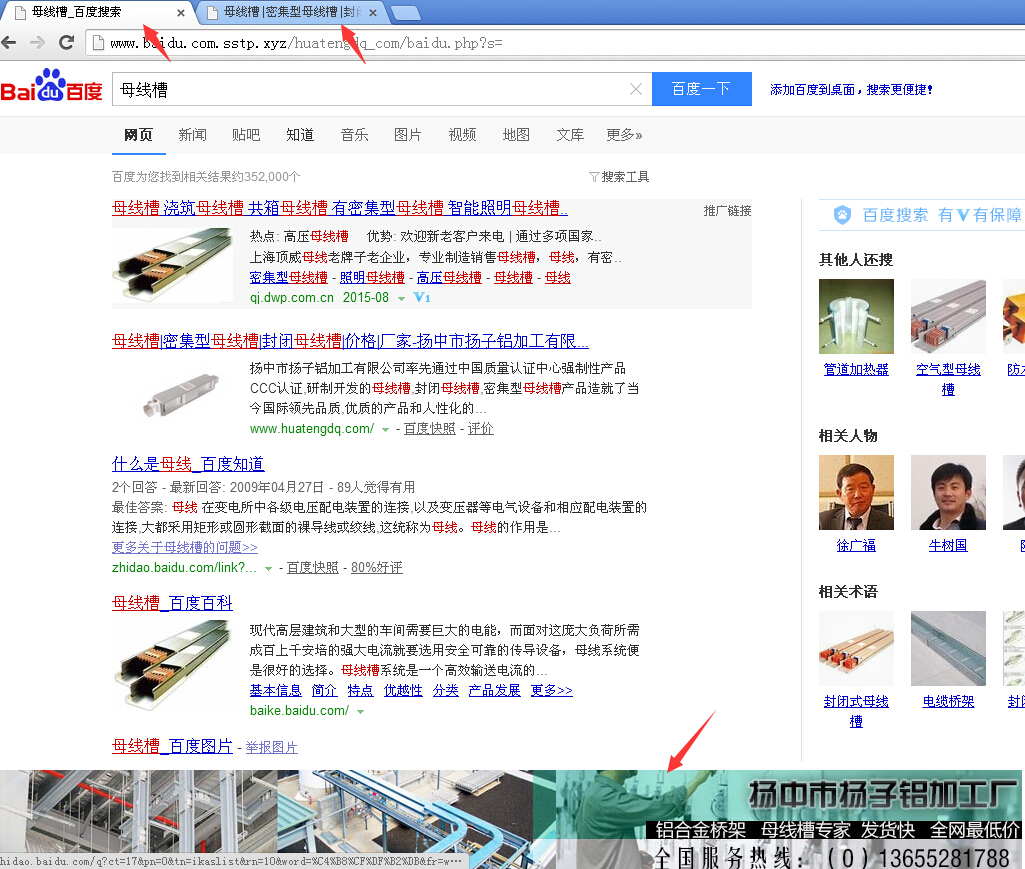The image size is (1025, 869).
Task: Click 高压母线槽 sublink in ad
Action: click(x=449, y=277)
